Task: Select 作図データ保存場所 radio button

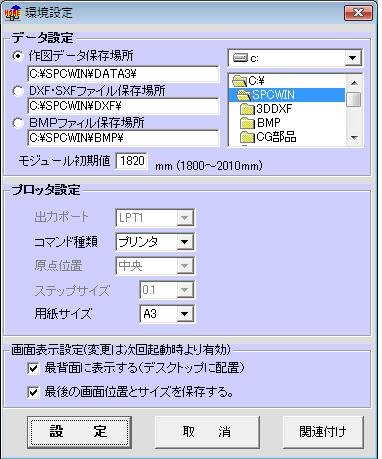Action: point(17,56)
